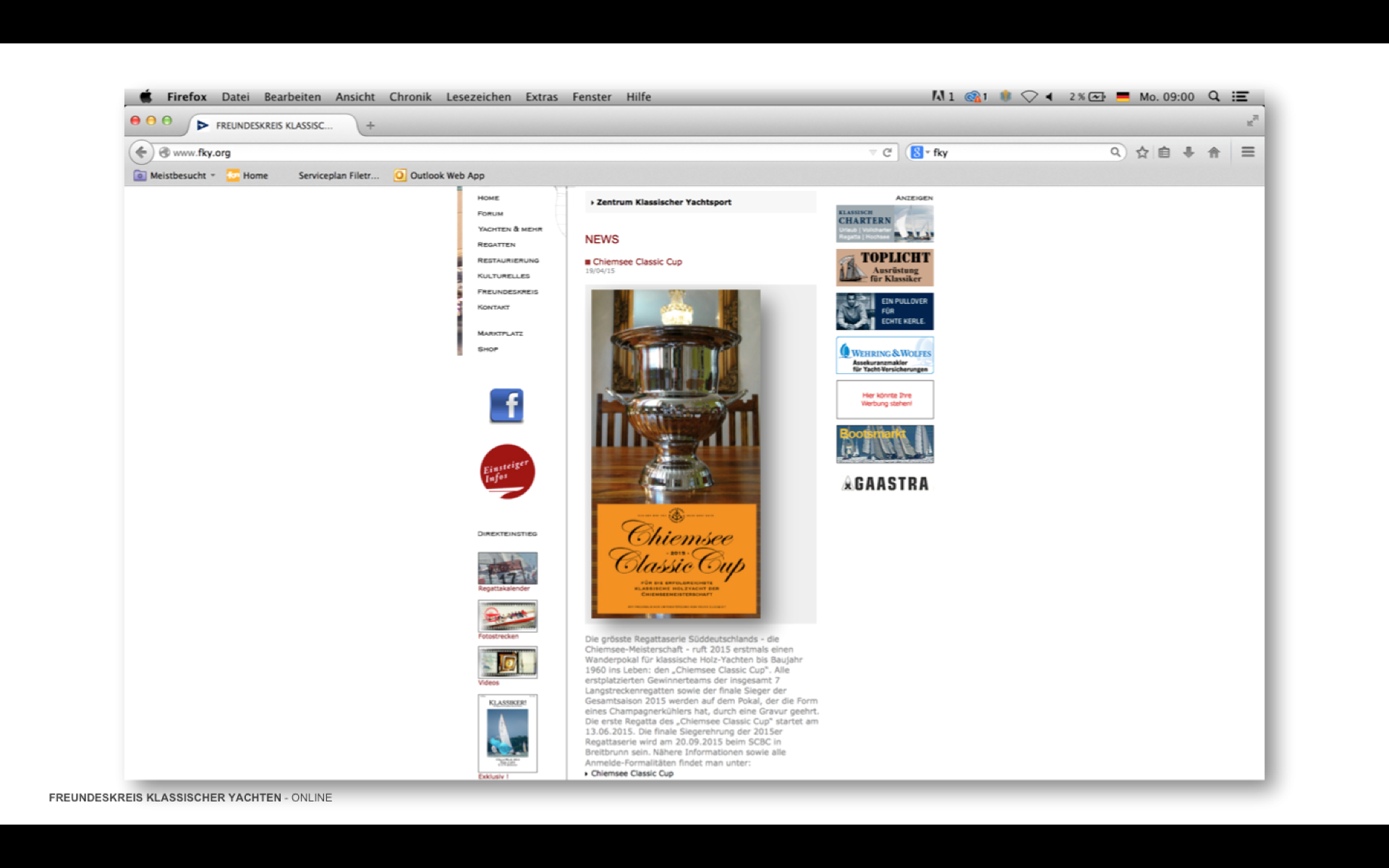Image resolution: width=1389 pixels, height=868 pixels.
Task: Bookmark this page with star icon
Action: pyautogui.click(x=1142, y=152)
